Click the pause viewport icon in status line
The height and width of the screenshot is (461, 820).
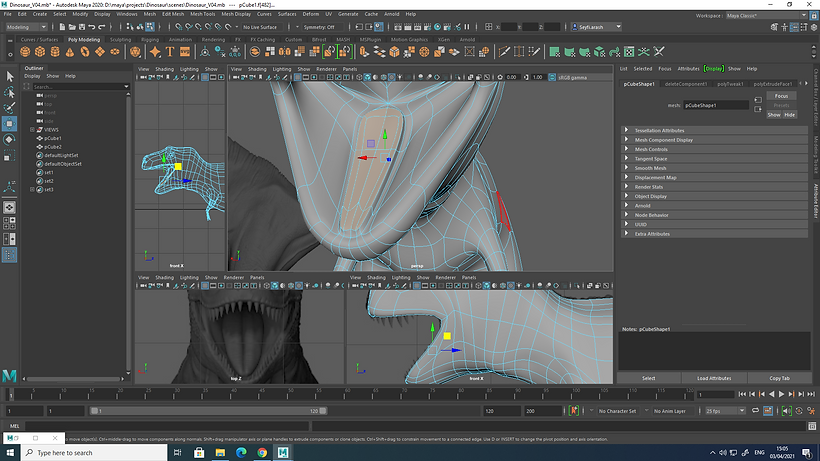(x=467, y=27)
